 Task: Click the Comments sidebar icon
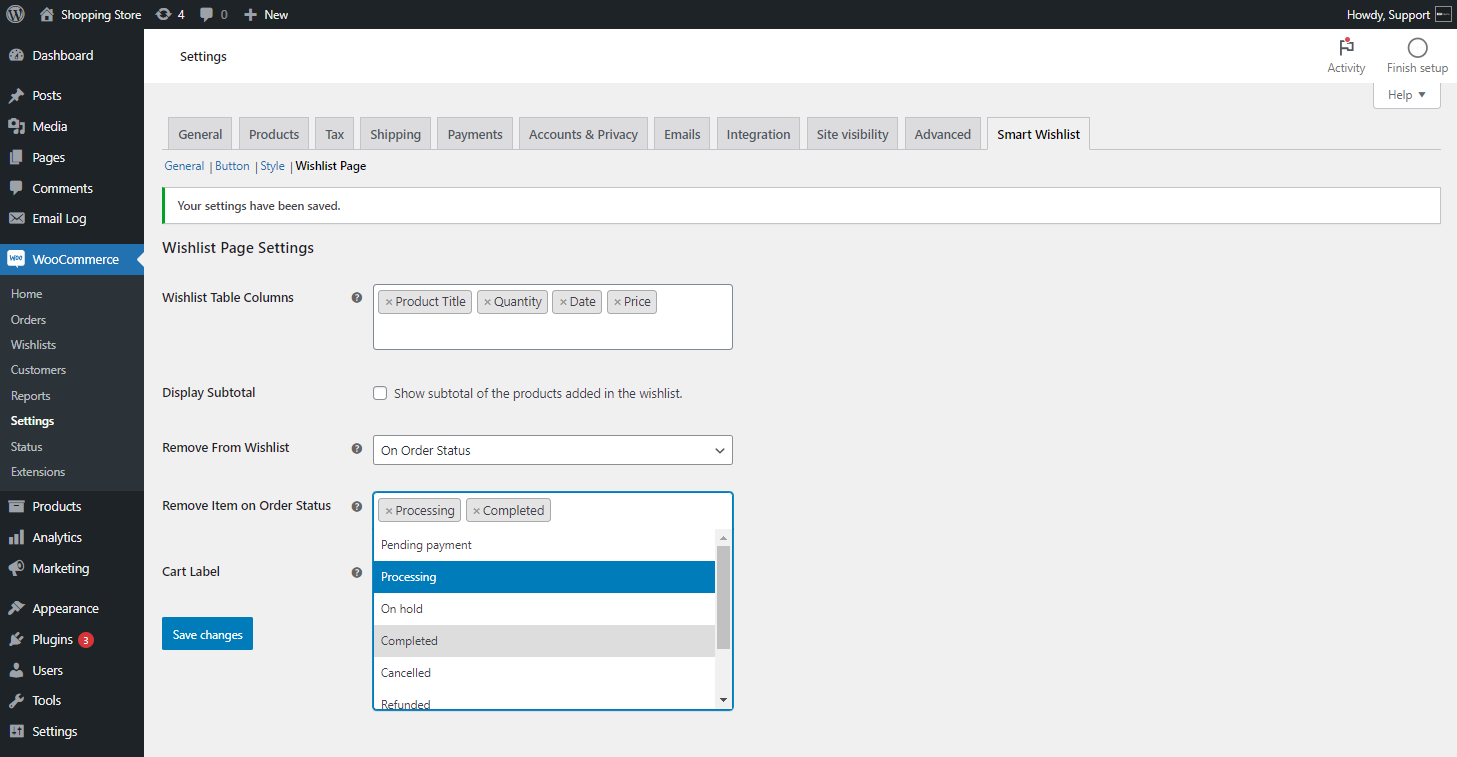16,189
